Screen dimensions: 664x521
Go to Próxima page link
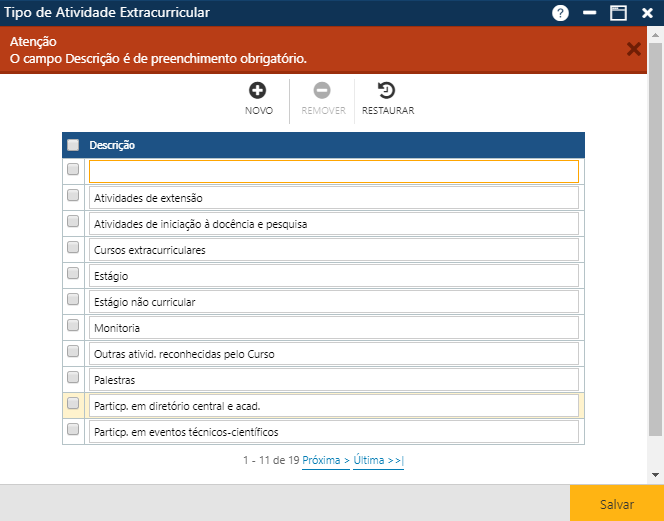pyautogui.click(x=326, y=460)
